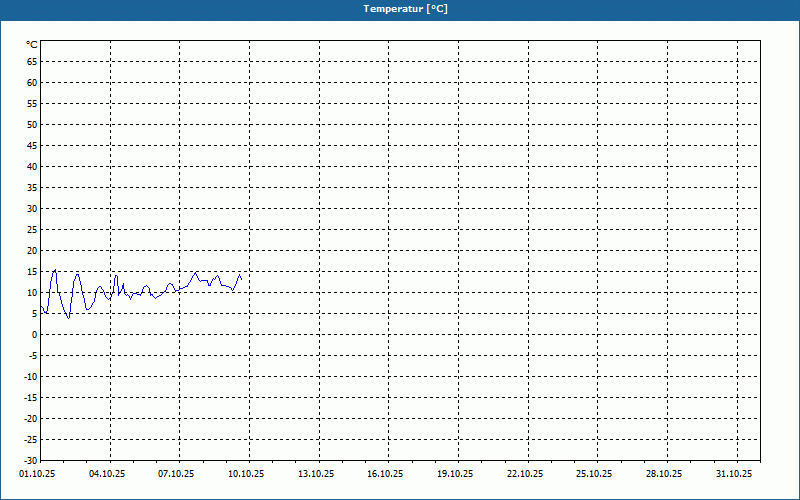Click the 16.10.25 date label
Image resolution: width=800 pixels, height=500 pixels.
pyautogui.click(x=385, y=474)
